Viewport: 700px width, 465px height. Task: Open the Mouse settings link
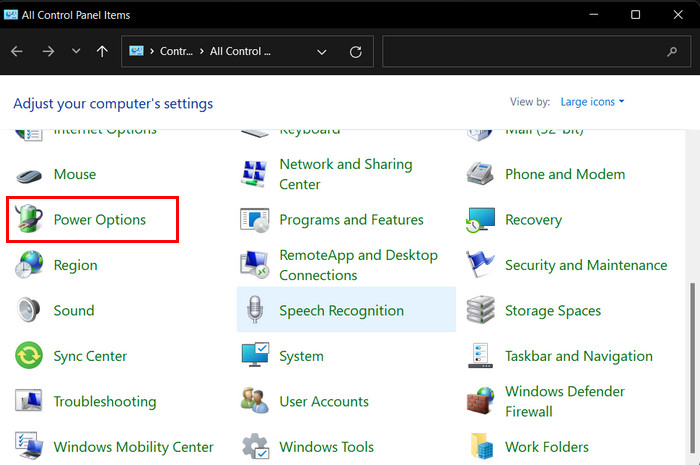[75, 174]
